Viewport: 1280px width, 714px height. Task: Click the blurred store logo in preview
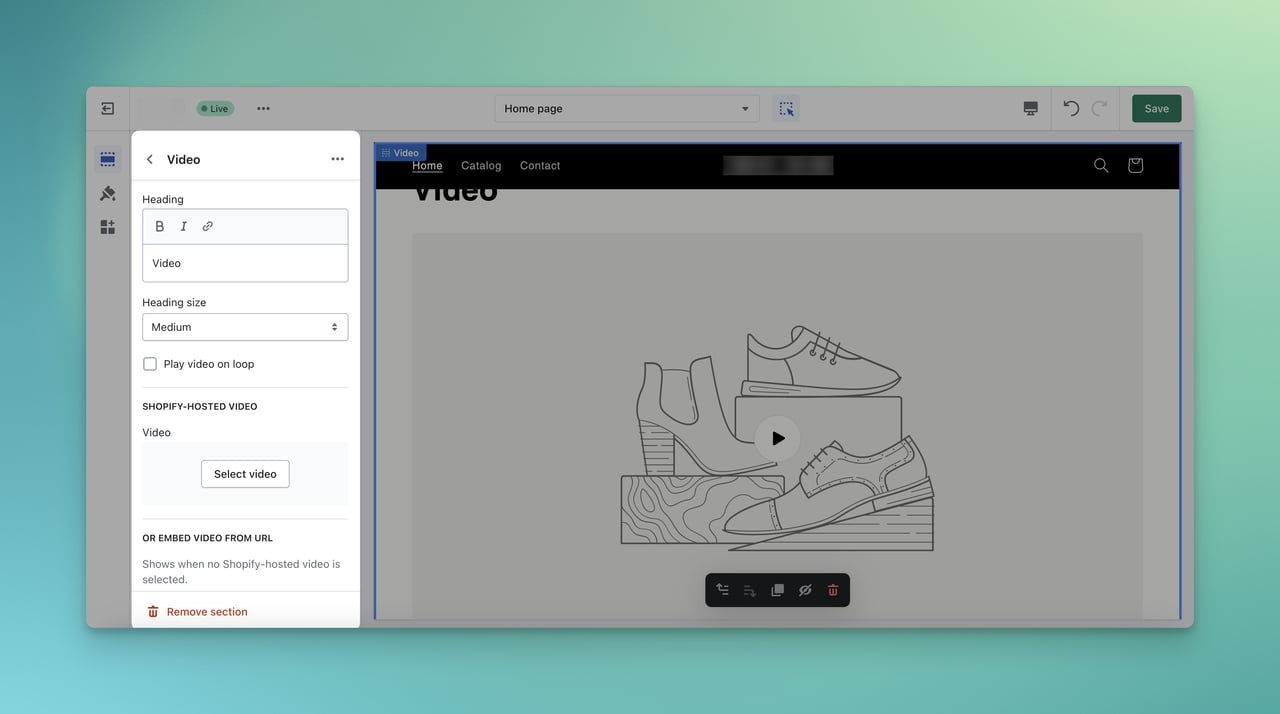[778, 165]
